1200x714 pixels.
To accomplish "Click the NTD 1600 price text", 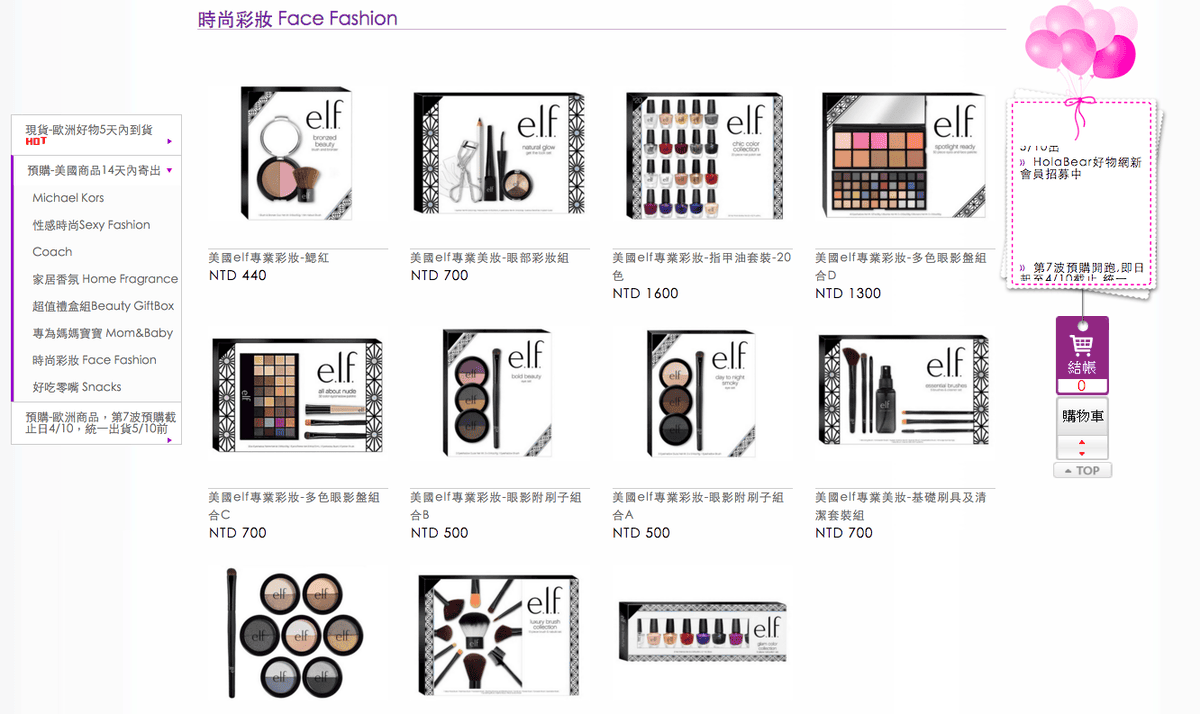I will (645, 293).
